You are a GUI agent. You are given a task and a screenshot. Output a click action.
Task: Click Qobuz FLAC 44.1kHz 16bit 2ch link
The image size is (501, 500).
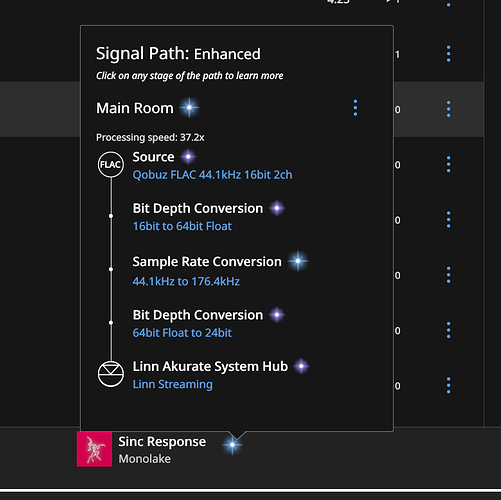[212, 175]
